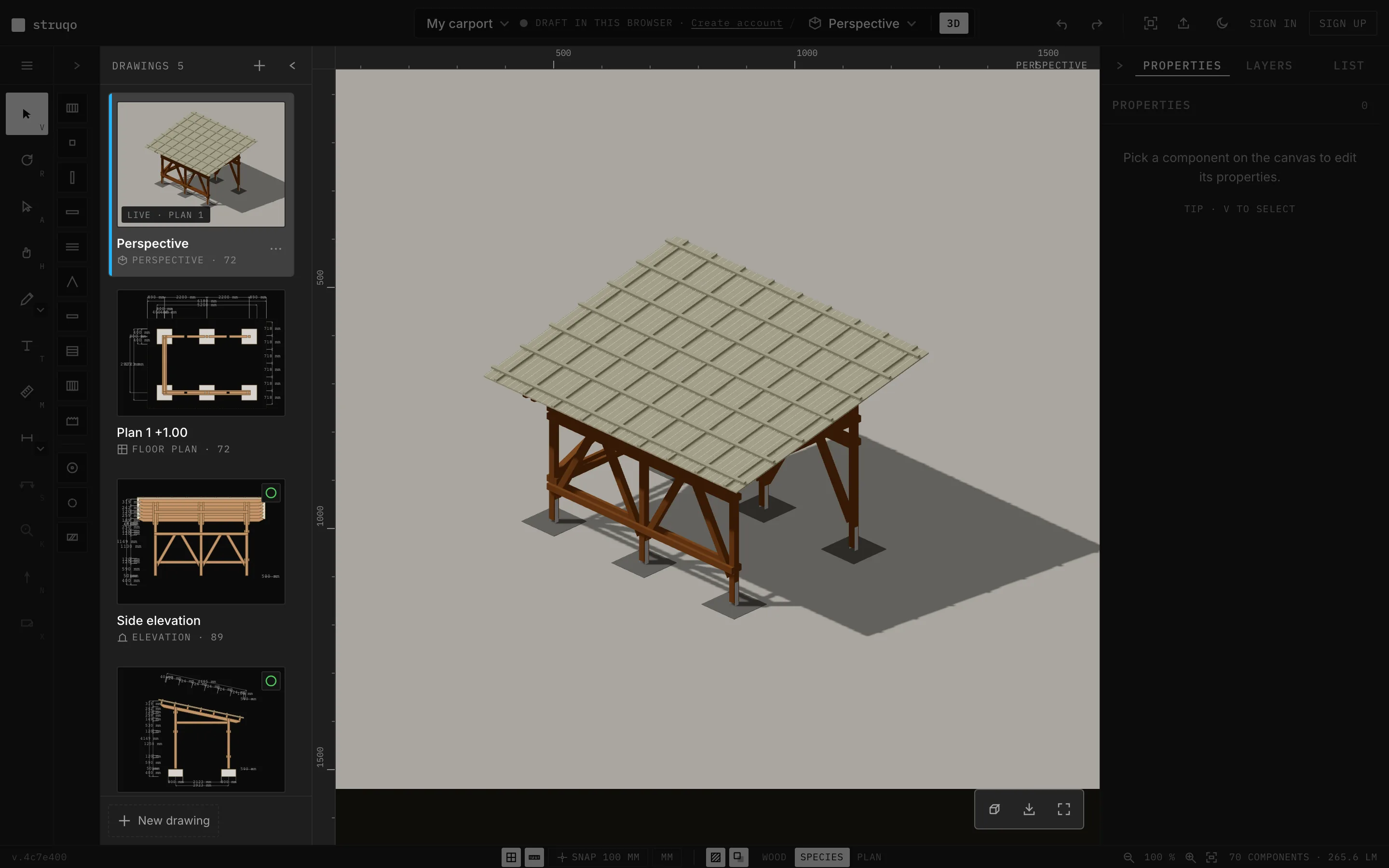1389x868 pixels.
Task: Expand Dimension tool options chevron
Action: 40,449
